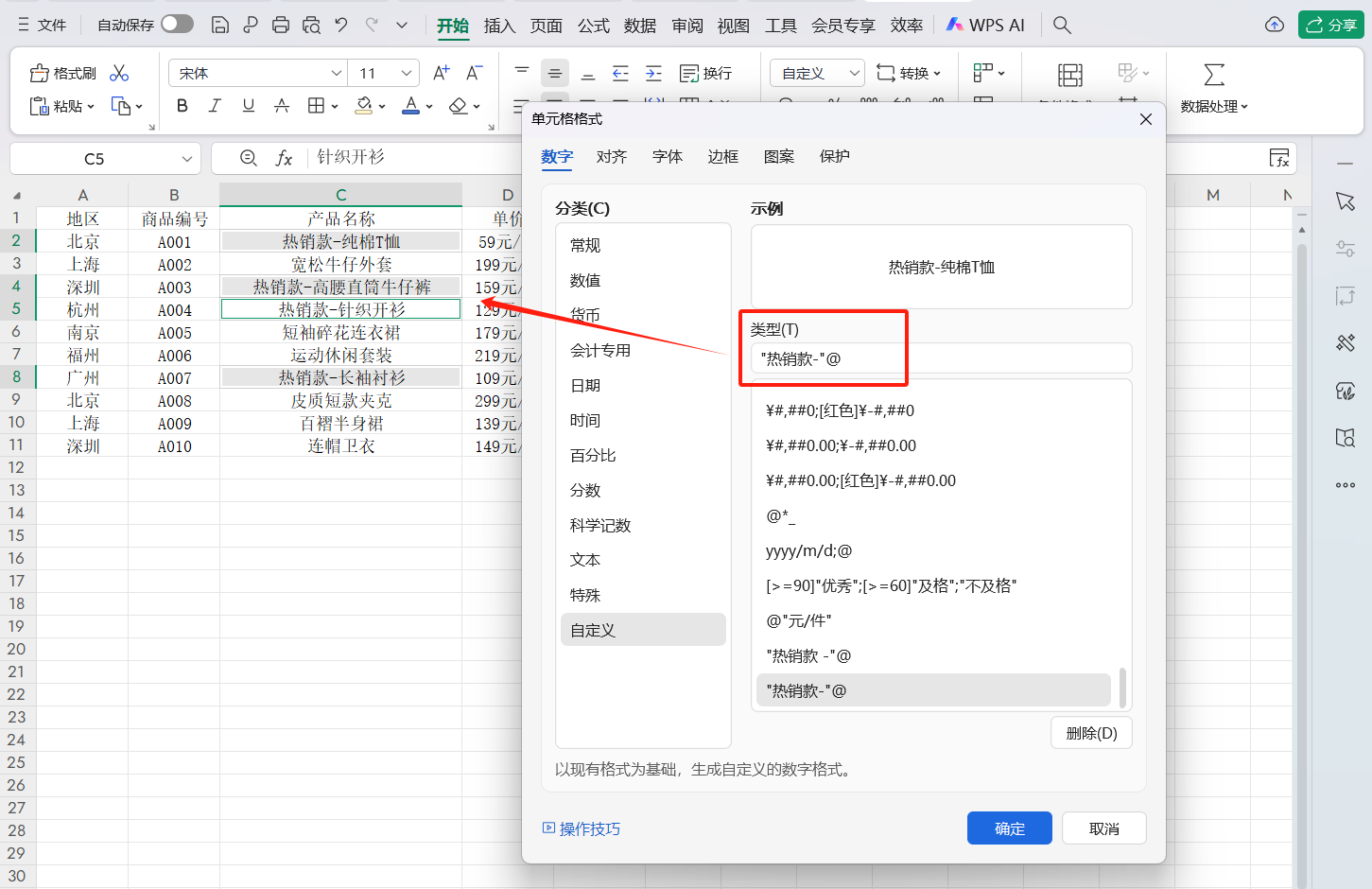The height and width of the screenshot is (889, 1372).
Task: Open WPS AI assistant
Action: pos(985,25)
